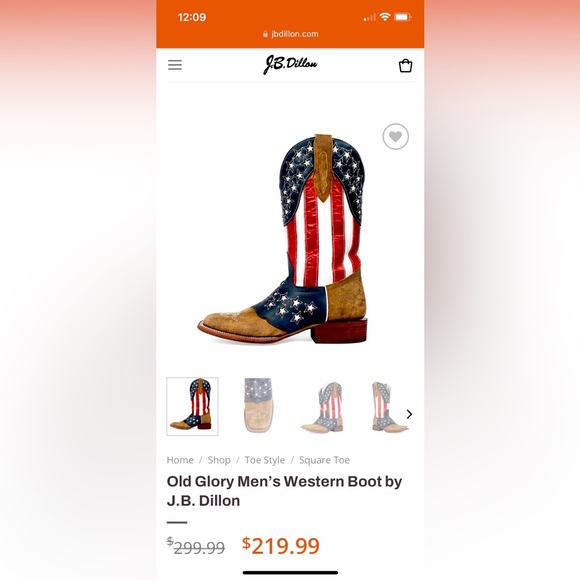
Task: Go to Home breadcrumb link
Action: [180, 460]
